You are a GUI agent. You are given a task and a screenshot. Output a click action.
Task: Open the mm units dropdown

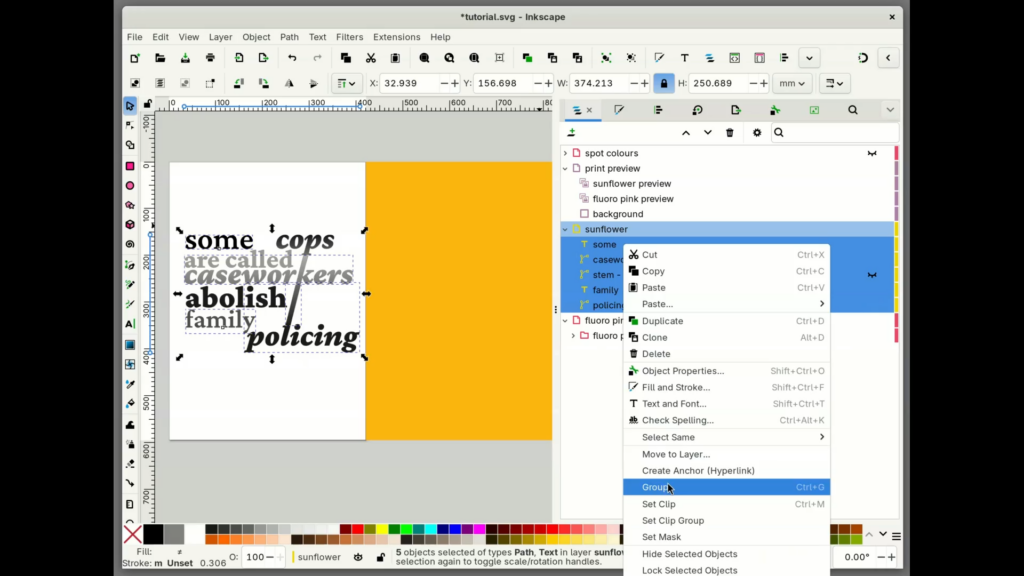click(791, 84)
